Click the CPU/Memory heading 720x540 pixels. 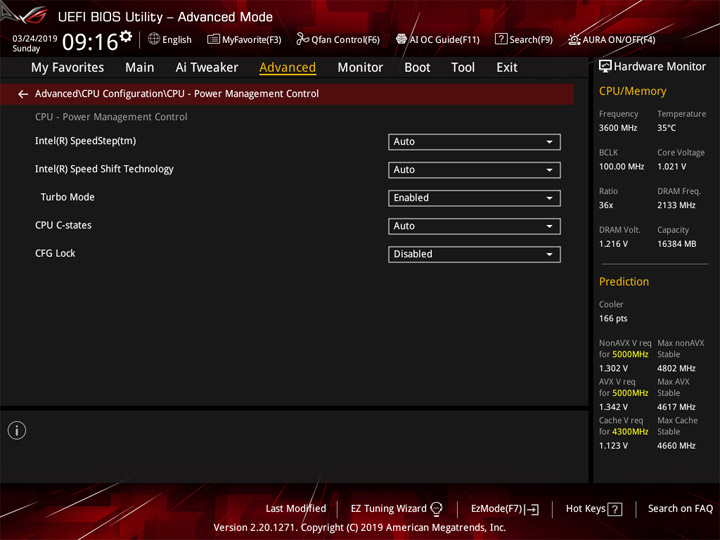pyautogui.click(x=632, y=91)
